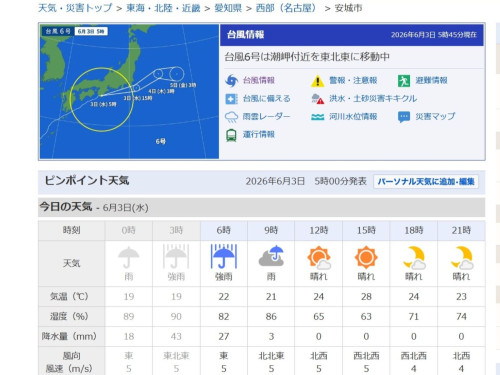Click the 15時 sunny icon
The image size is (500, 375).
coord(366,257)
